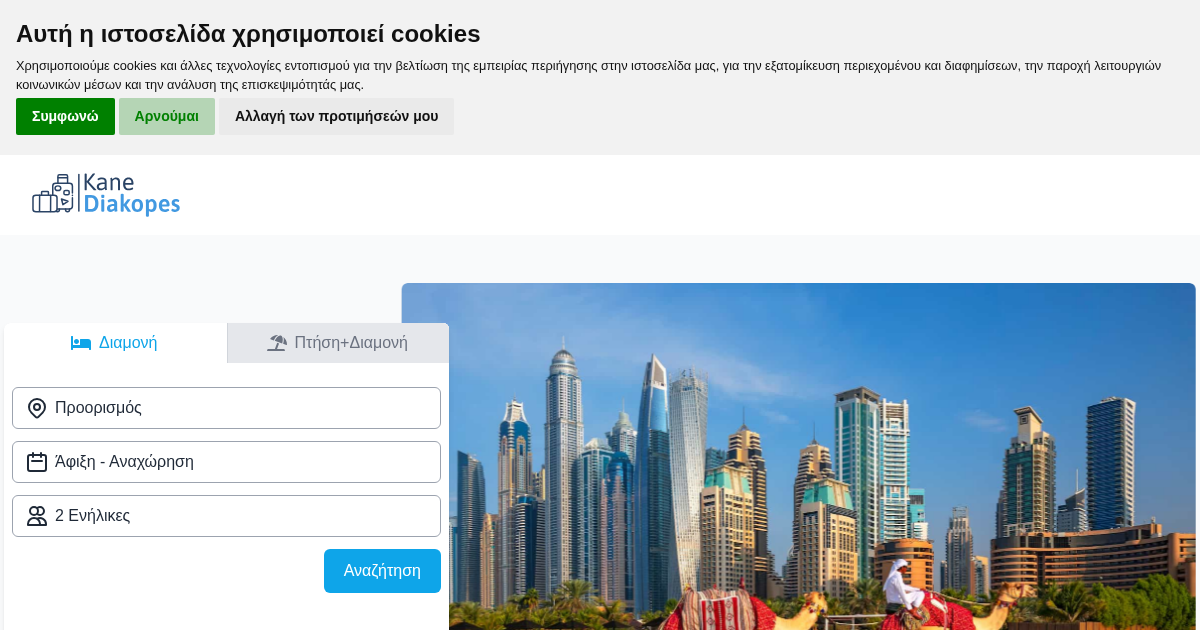Expand the 2 Ενήλικες guests selector
This screenshot has width=1200, height=630.
(x=226, y=516)
